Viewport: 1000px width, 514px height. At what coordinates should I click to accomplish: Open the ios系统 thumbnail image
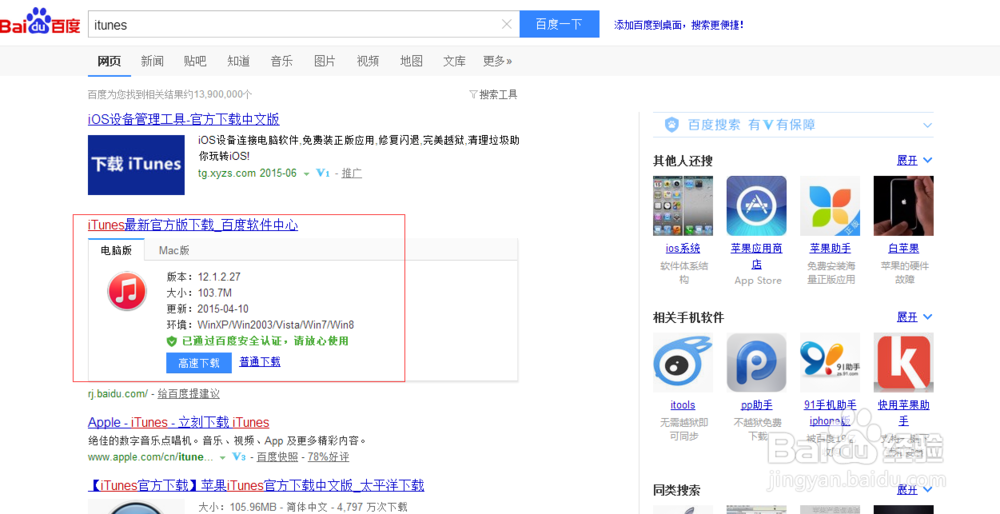point(682,206)
